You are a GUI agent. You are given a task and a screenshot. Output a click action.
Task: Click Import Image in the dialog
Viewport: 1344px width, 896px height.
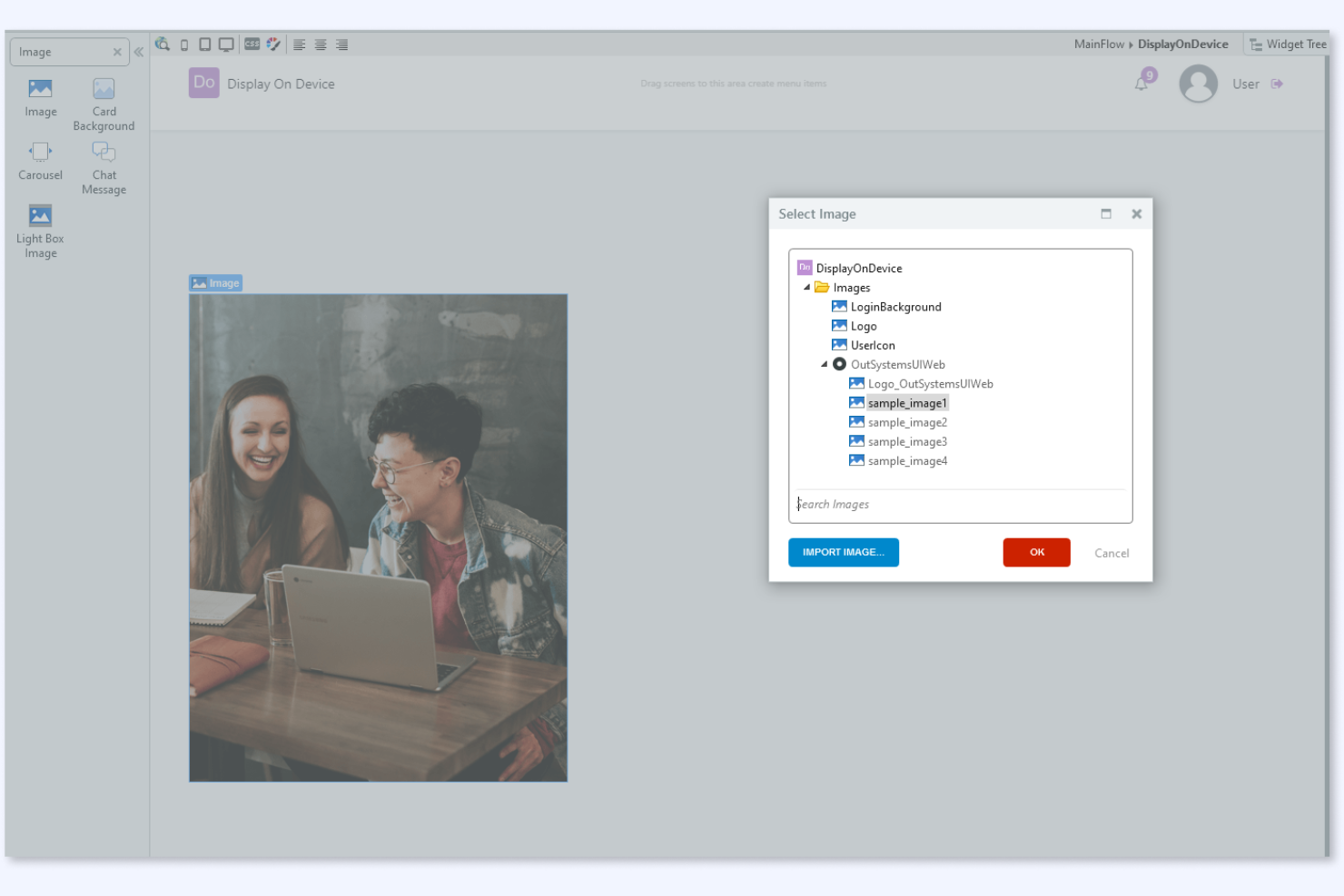point(843,552)
